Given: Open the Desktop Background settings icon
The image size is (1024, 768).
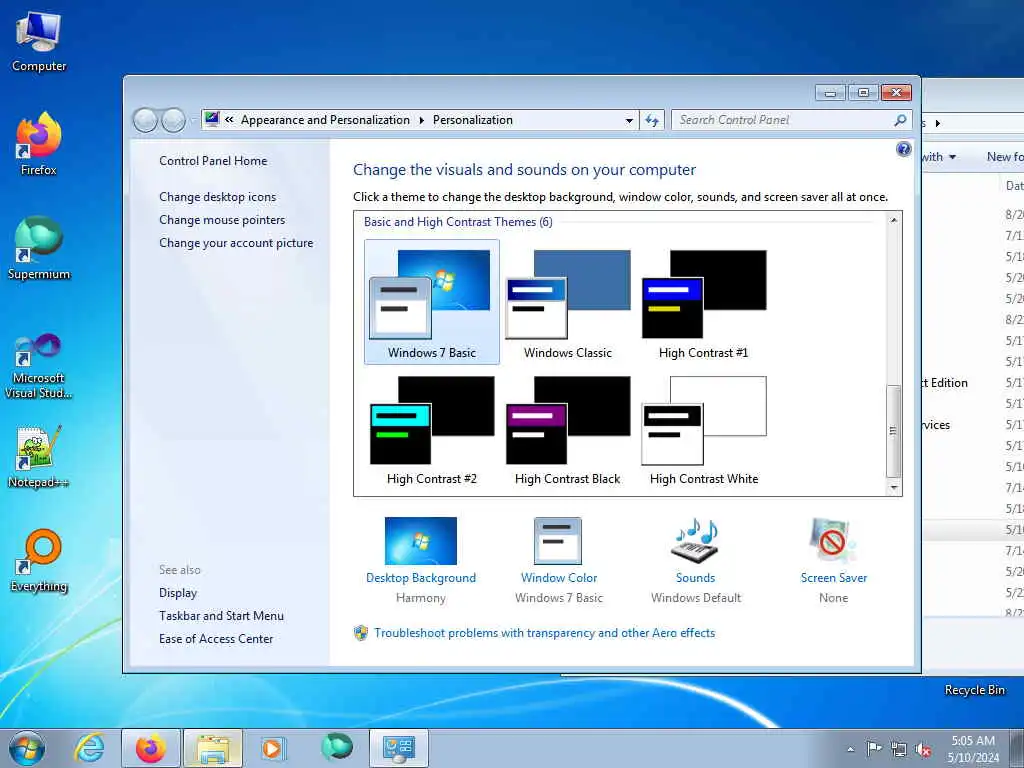Looking at the screenshot, I should (x=421, y=541).
